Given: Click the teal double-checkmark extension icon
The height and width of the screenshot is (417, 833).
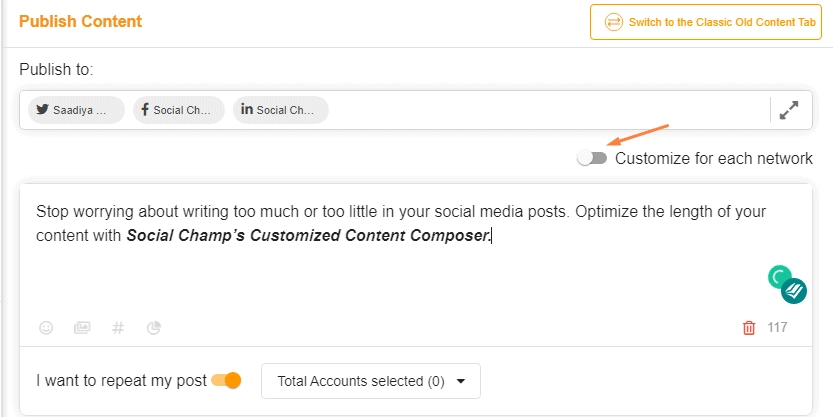Looking at the screenshot, I should (x=795, y=291).
